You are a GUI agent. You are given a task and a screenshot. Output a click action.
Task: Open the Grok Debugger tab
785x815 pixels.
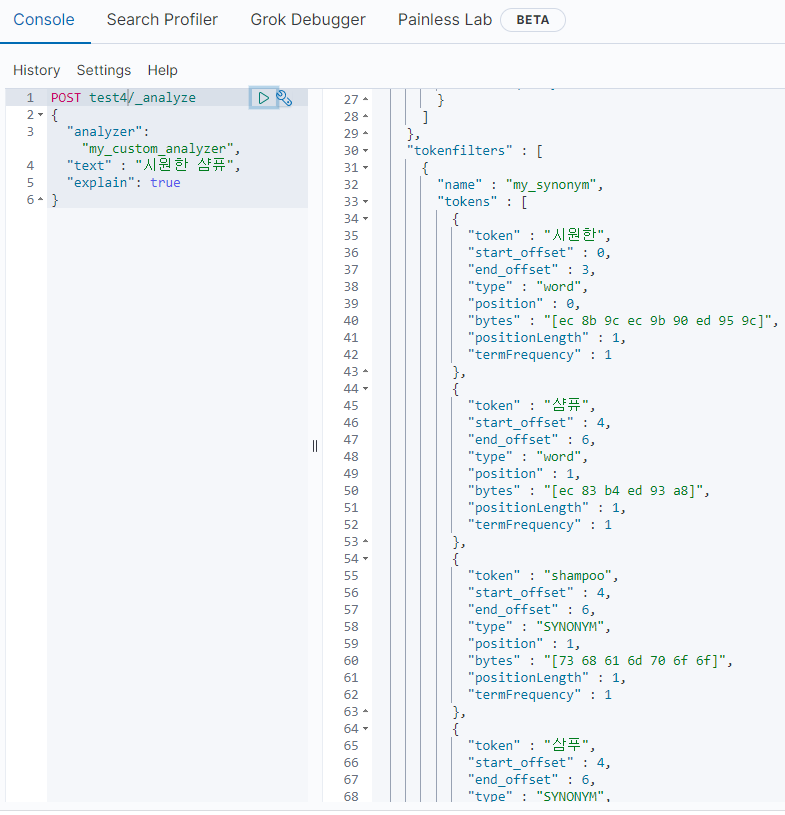point(308,20)
